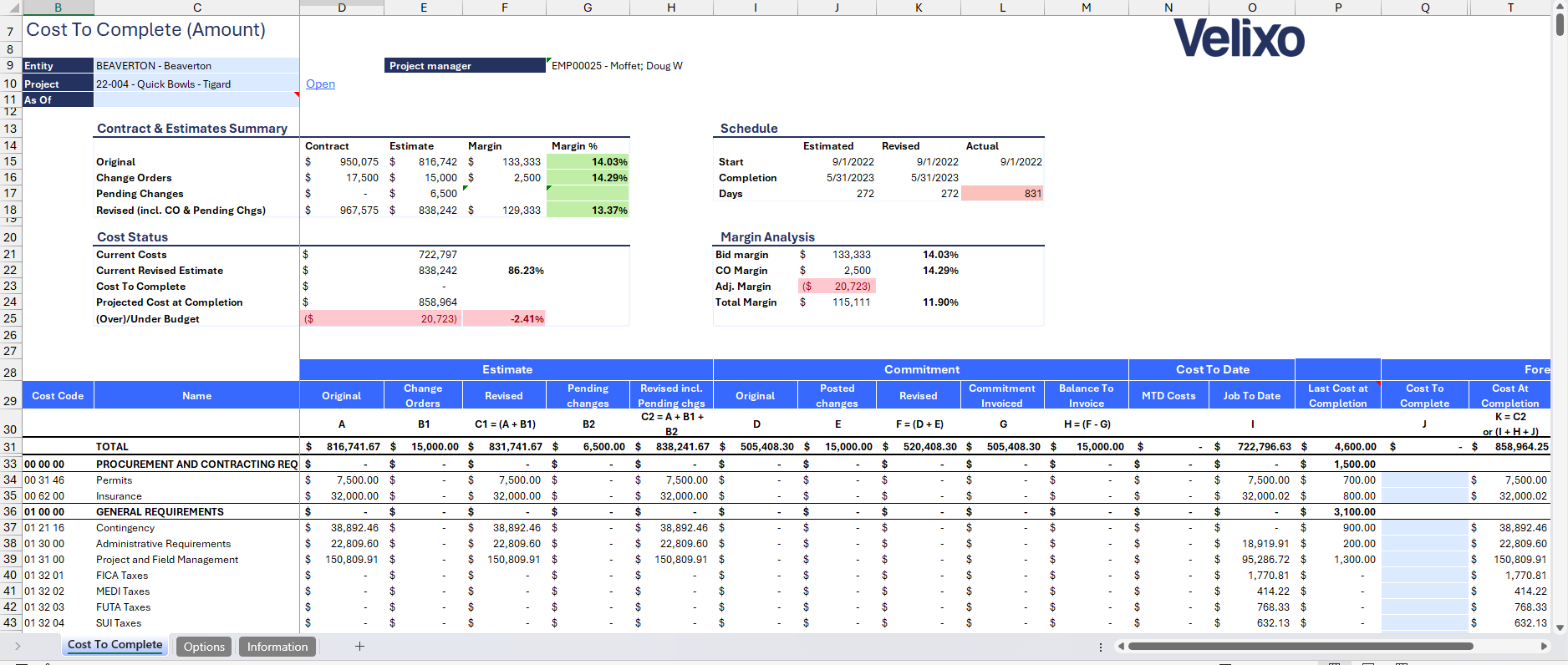Screen dimensions: 1568x665
Task: Click the three-dot tab bar splitter handle
Action: point(1100,647)
